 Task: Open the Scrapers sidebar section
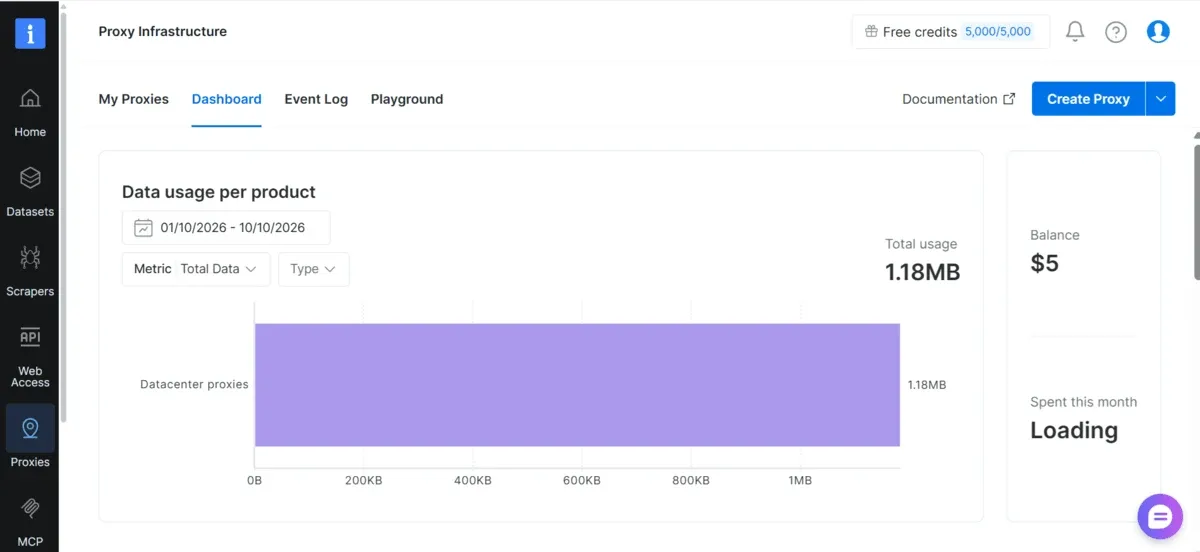30,271
